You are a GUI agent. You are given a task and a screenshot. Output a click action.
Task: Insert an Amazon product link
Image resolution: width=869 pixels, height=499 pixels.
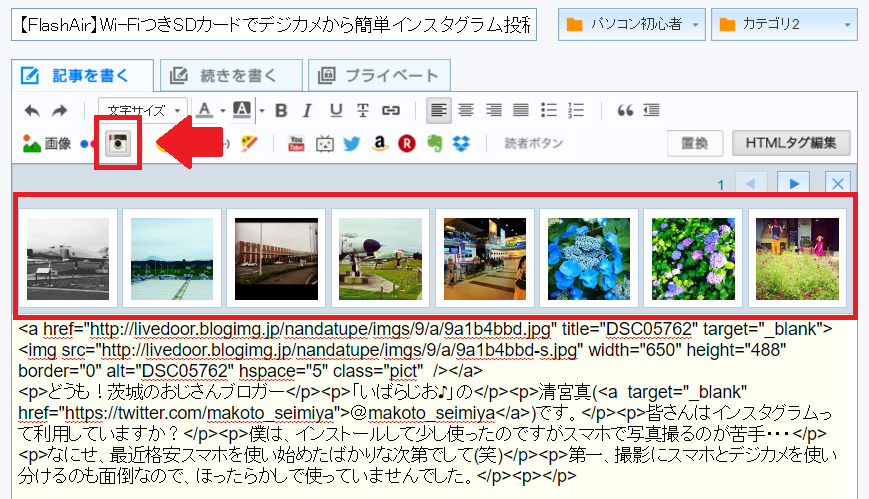point(380,144)
